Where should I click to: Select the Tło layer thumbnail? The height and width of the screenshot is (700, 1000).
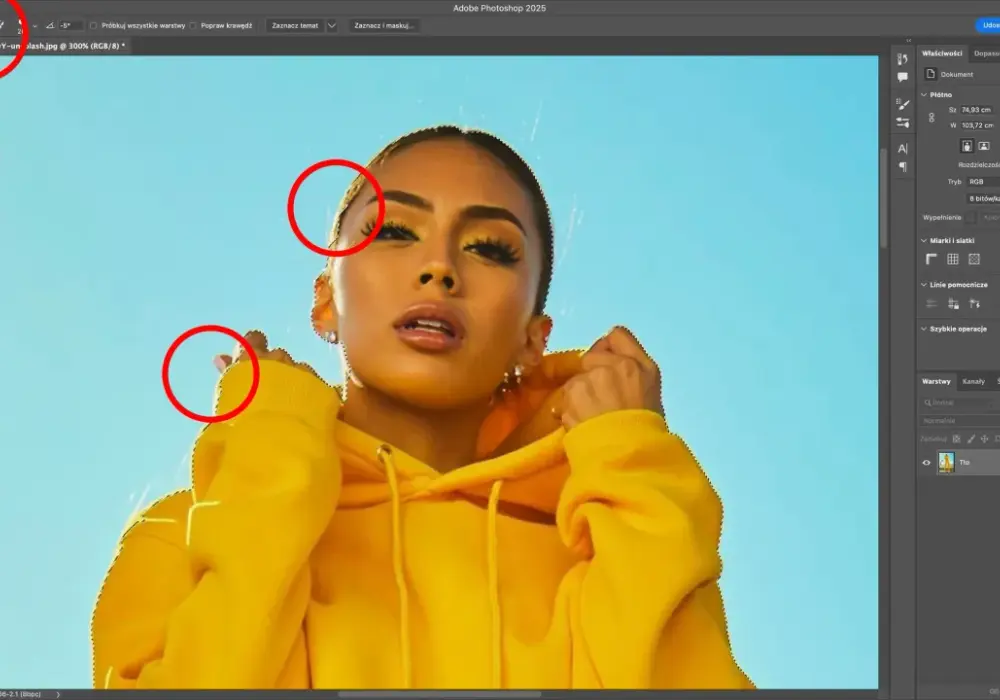[x=946, y=463]
